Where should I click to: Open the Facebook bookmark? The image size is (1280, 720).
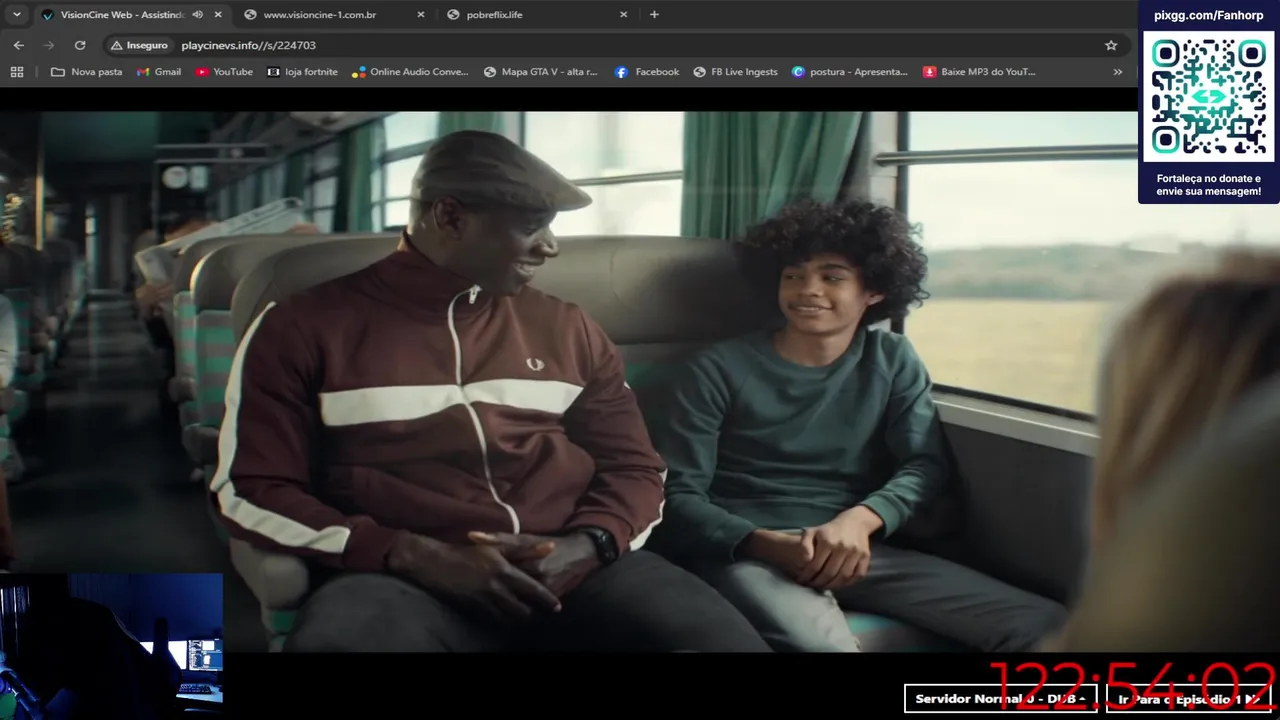click(646, 72)
